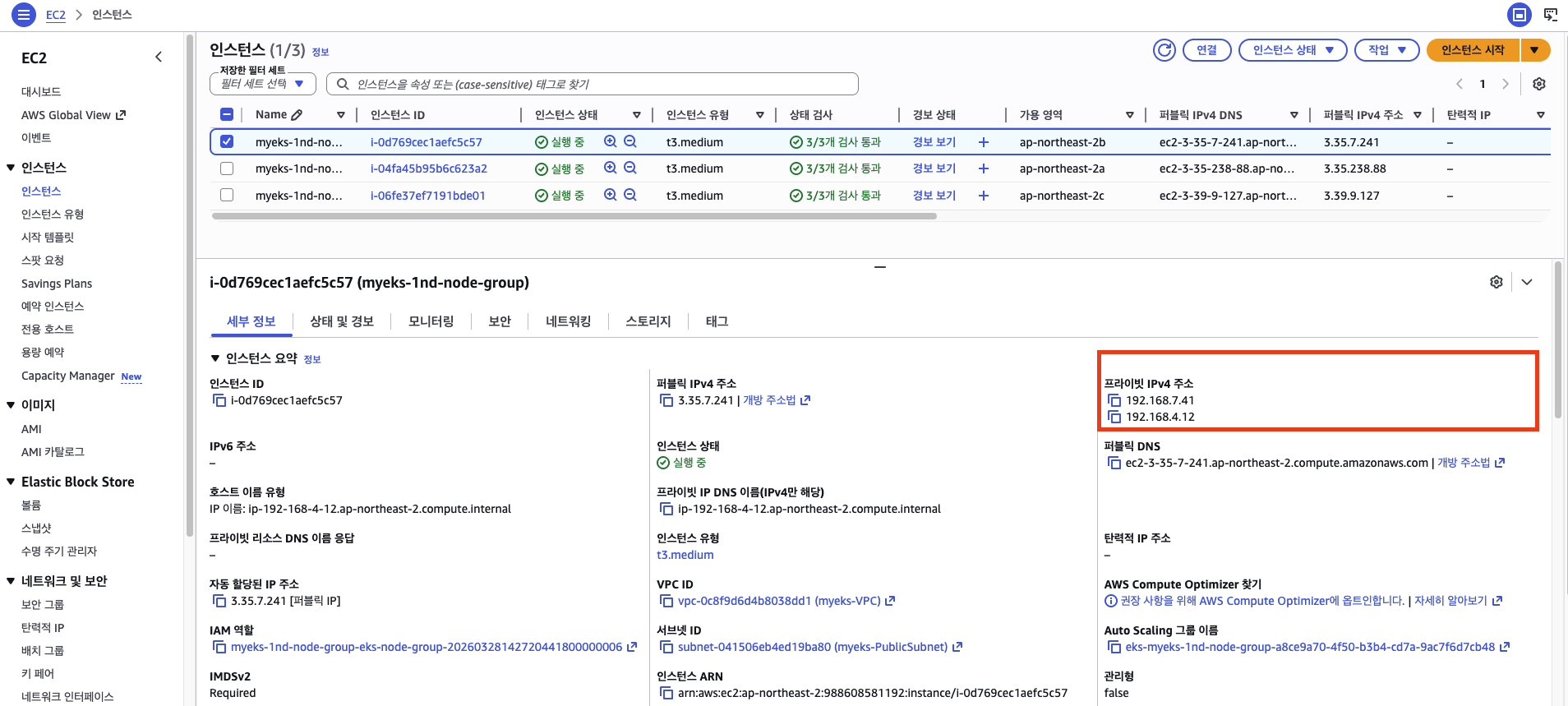Collapse the instance detail panel chevron
The image size is (1568, 706).
(1527, 282)
